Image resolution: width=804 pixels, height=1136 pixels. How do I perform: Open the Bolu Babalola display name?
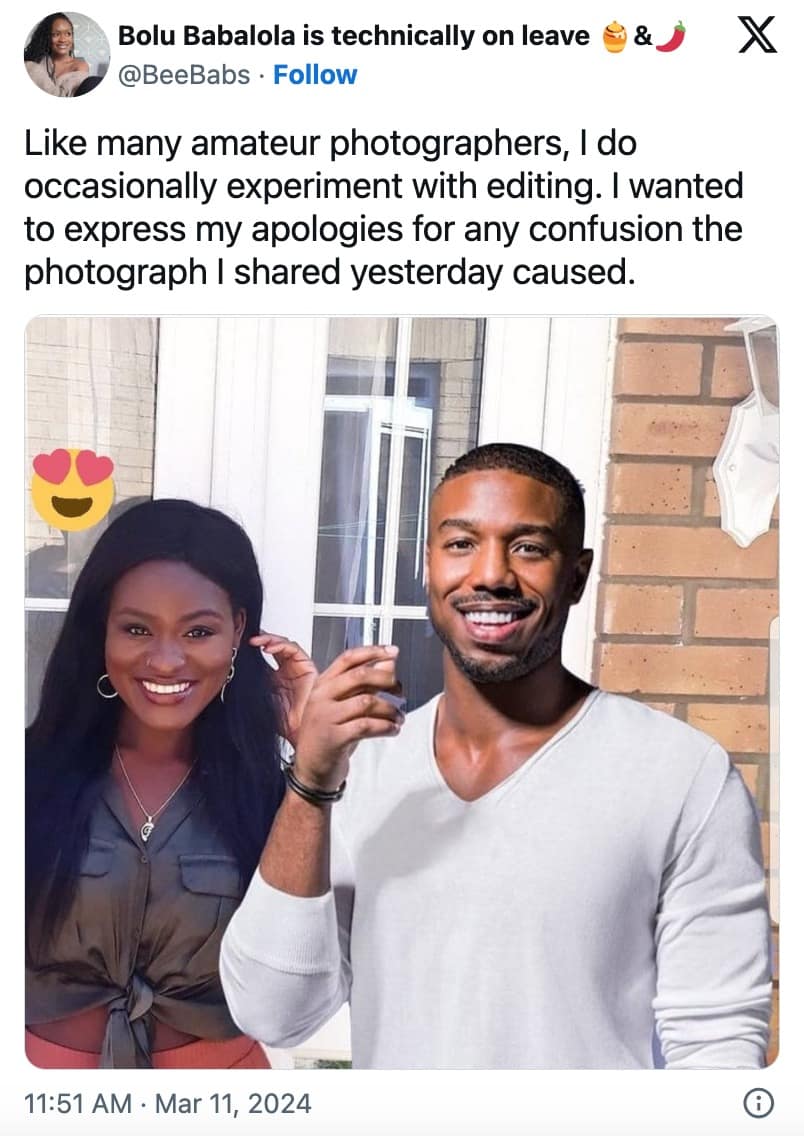point(353,36)
